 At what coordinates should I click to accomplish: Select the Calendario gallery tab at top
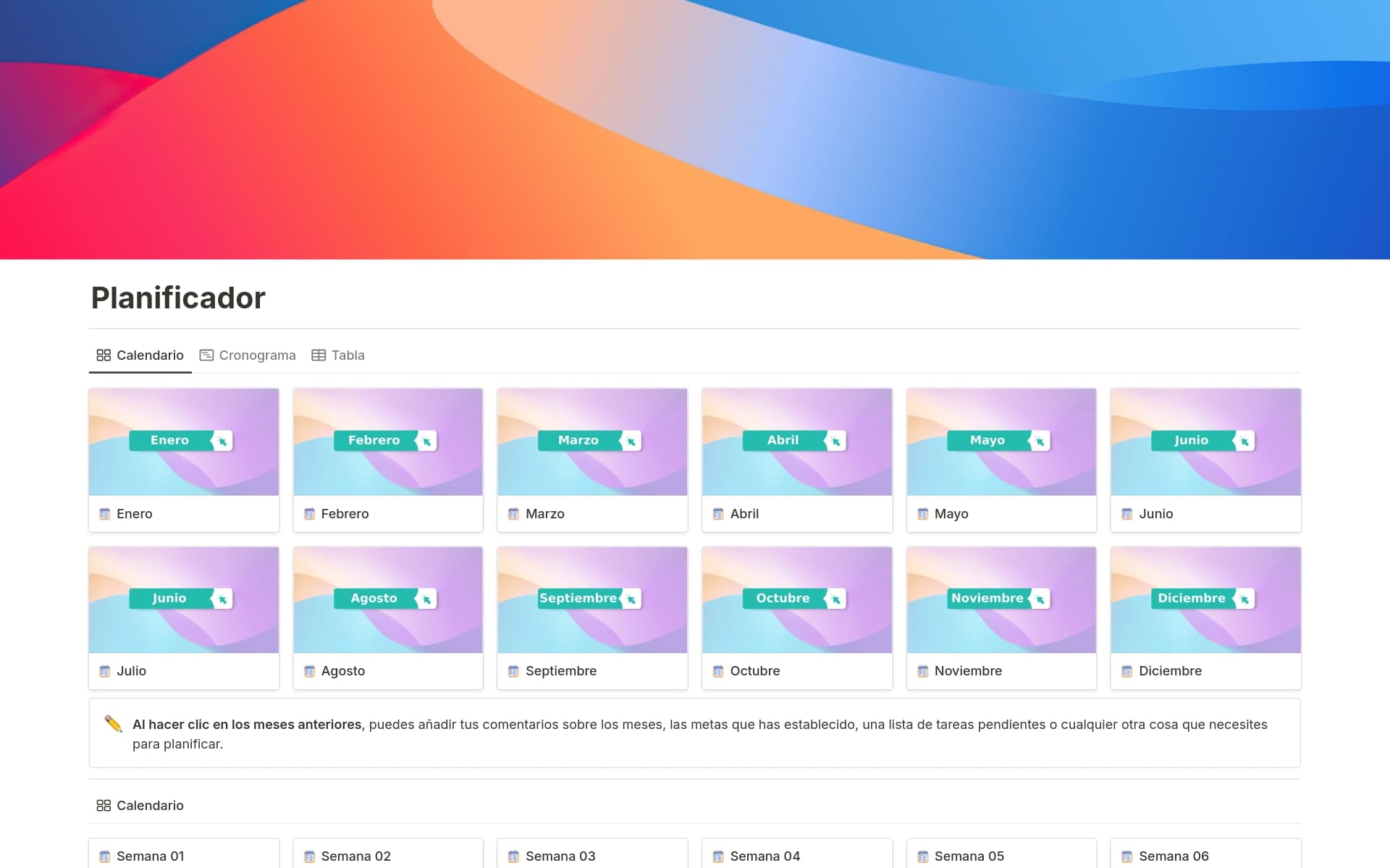pos(140,355)
